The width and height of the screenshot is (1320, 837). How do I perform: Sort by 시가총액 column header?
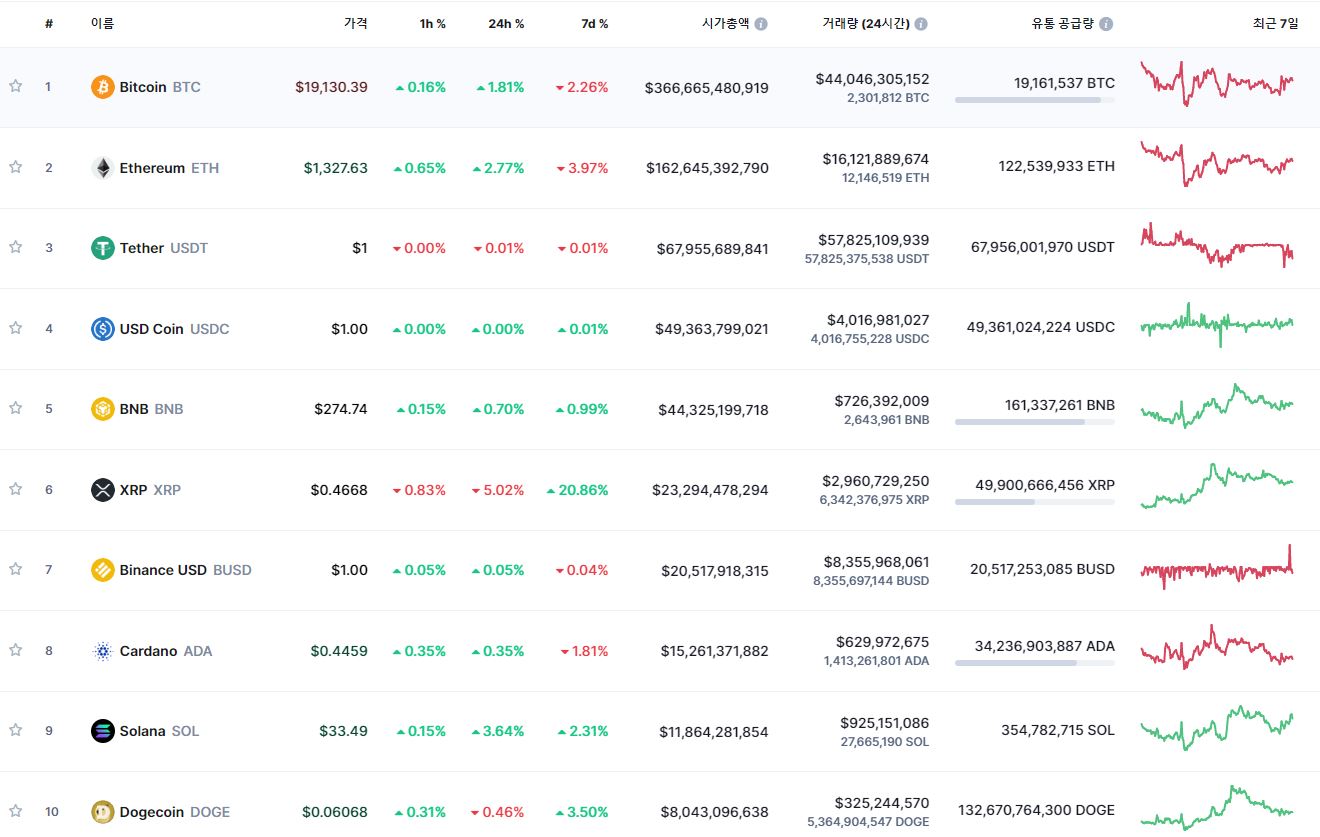725,23
